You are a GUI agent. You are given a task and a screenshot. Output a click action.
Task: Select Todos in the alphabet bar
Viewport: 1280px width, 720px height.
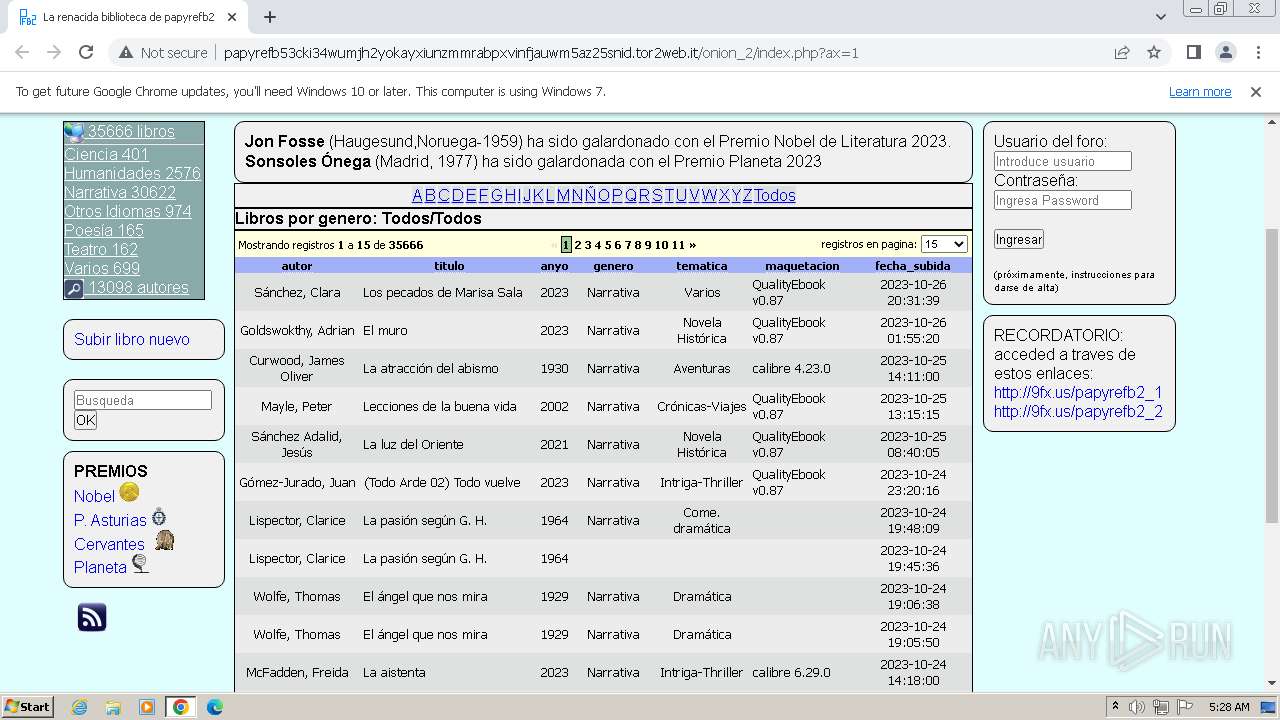[775, 195]
